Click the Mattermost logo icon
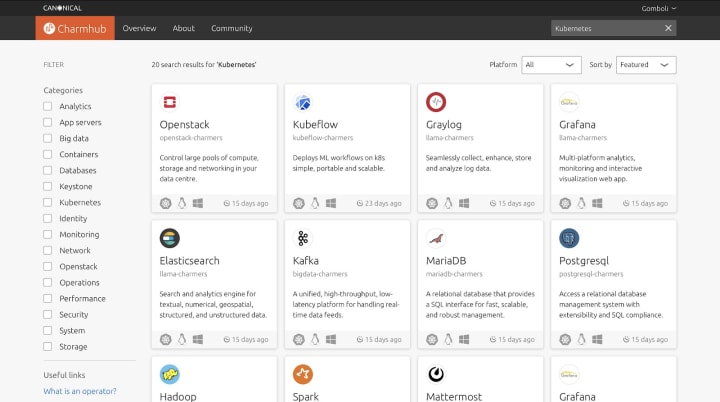 coord(436,374)
